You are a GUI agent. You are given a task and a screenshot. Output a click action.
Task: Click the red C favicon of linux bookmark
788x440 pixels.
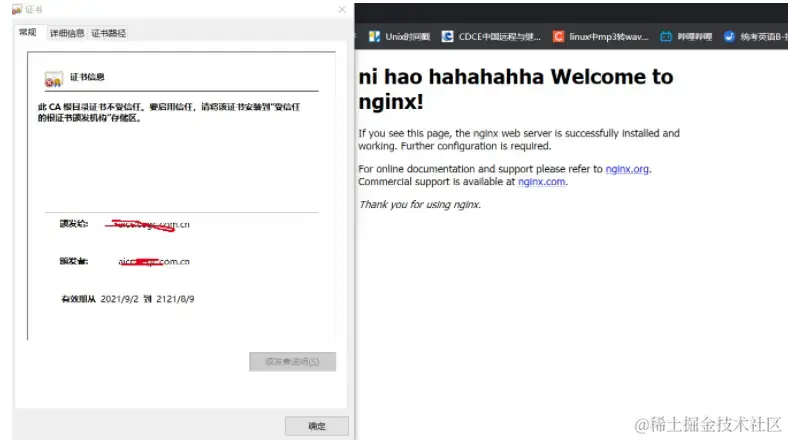[x=558, y=37]
